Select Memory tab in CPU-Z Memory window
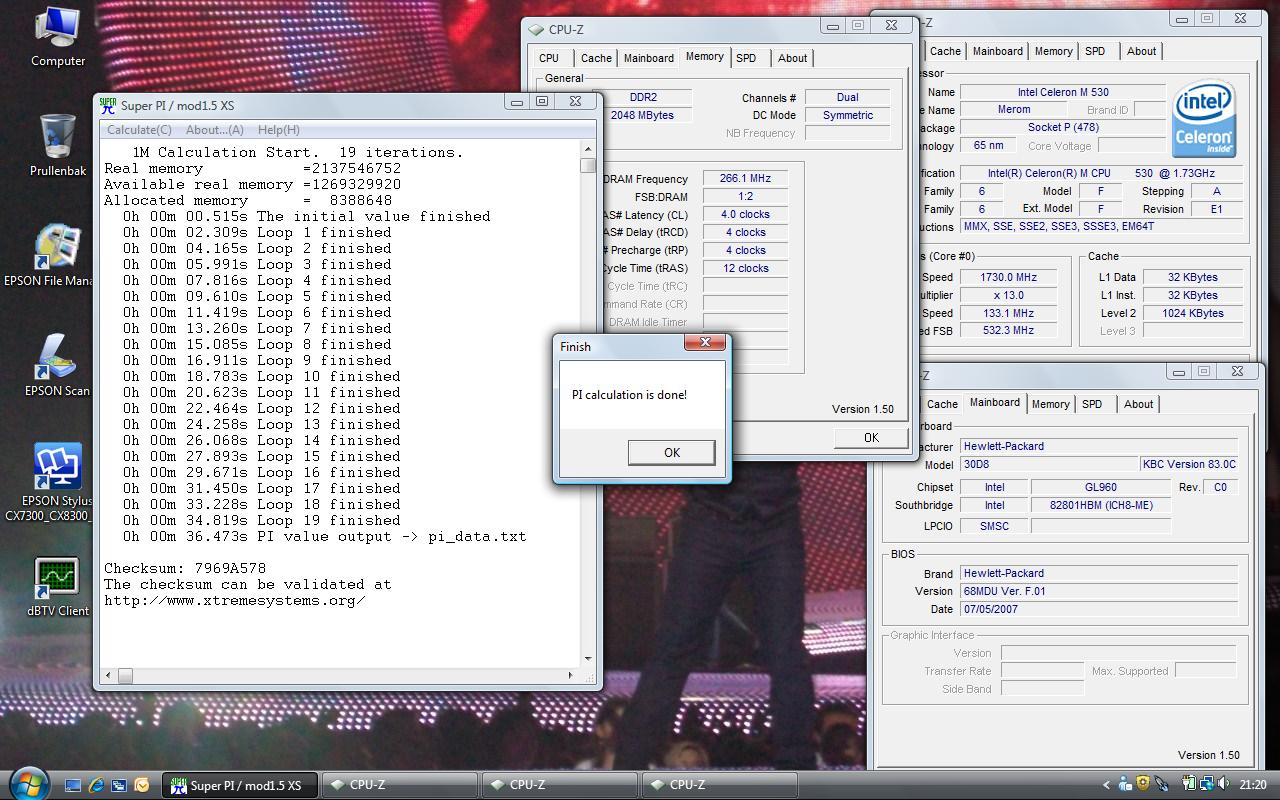The width and height of the screenshot is (1280, 800). click(705, 57)
